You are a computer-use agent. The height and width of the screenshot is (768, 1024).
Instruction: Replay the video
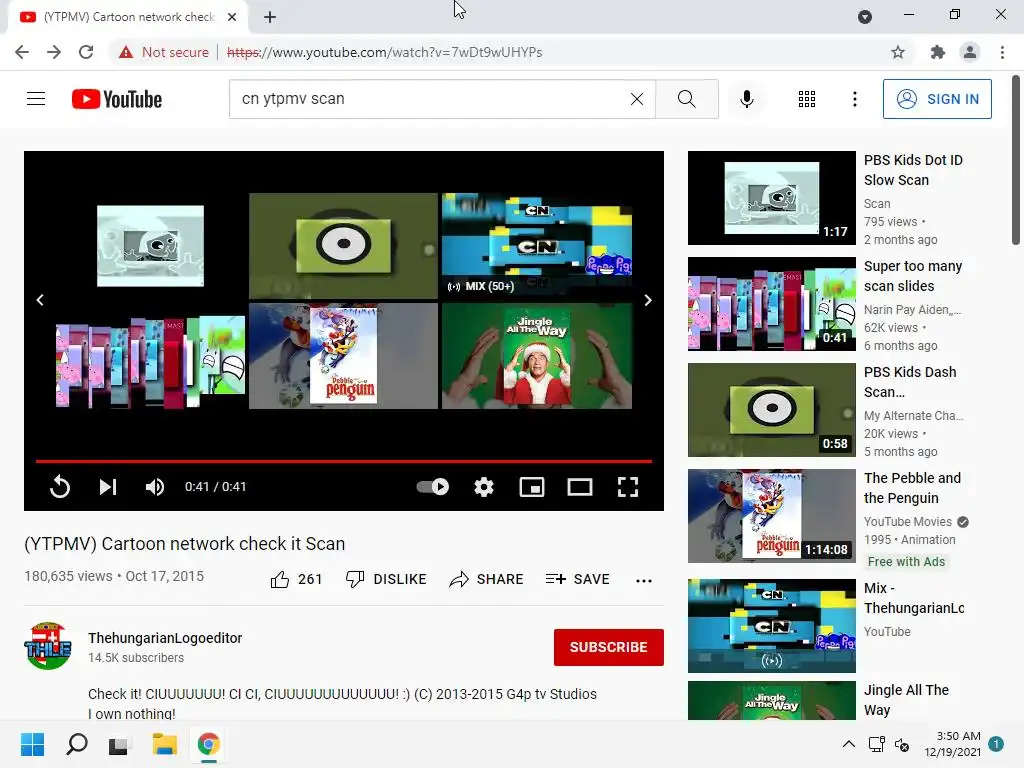(59, 487)
